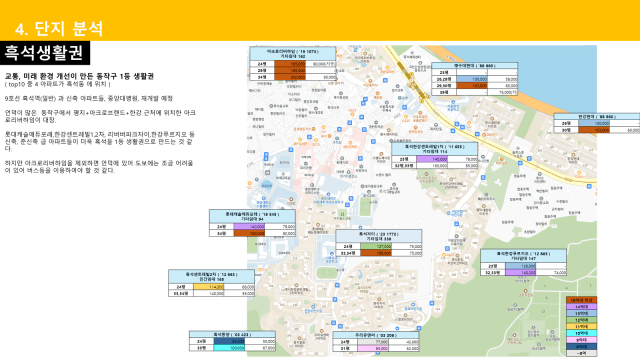Select the '4. 단지 분석' slide heading
This screenshot has height=360, width=640.
click(59, 29)
